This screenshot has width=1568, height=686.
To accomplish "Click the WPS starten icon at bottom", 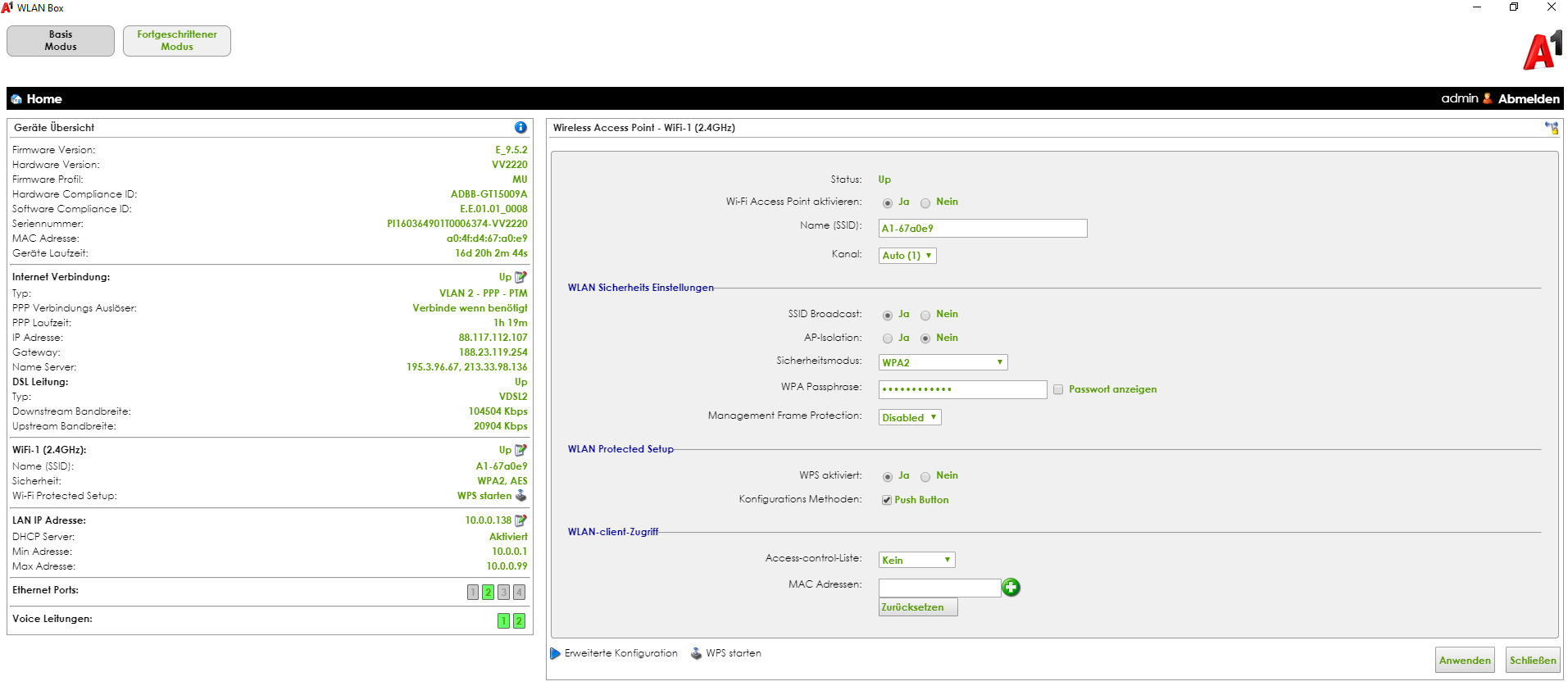I will click(x=696, y=654).
